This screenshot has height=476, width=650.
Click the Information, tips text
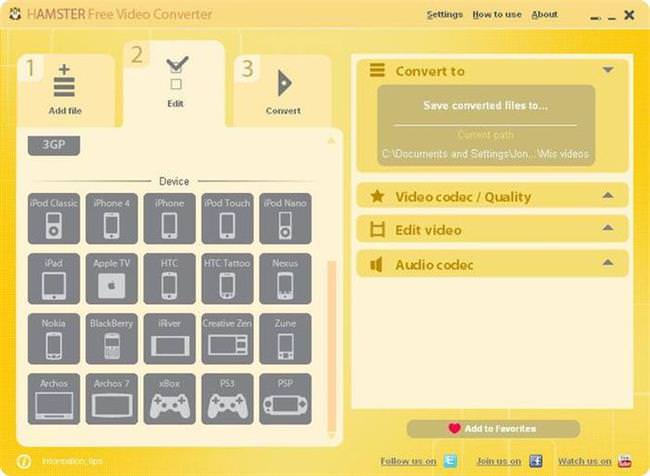click(72, 461)
